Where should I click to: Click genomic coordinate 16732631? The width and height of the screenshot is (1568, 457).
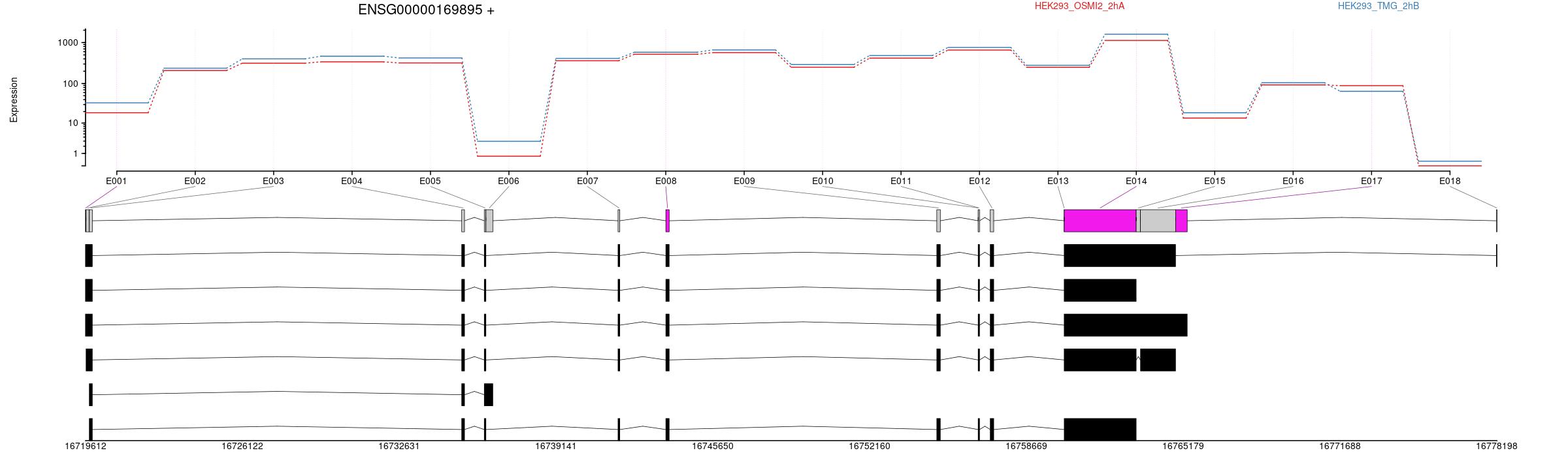point(399,447)
